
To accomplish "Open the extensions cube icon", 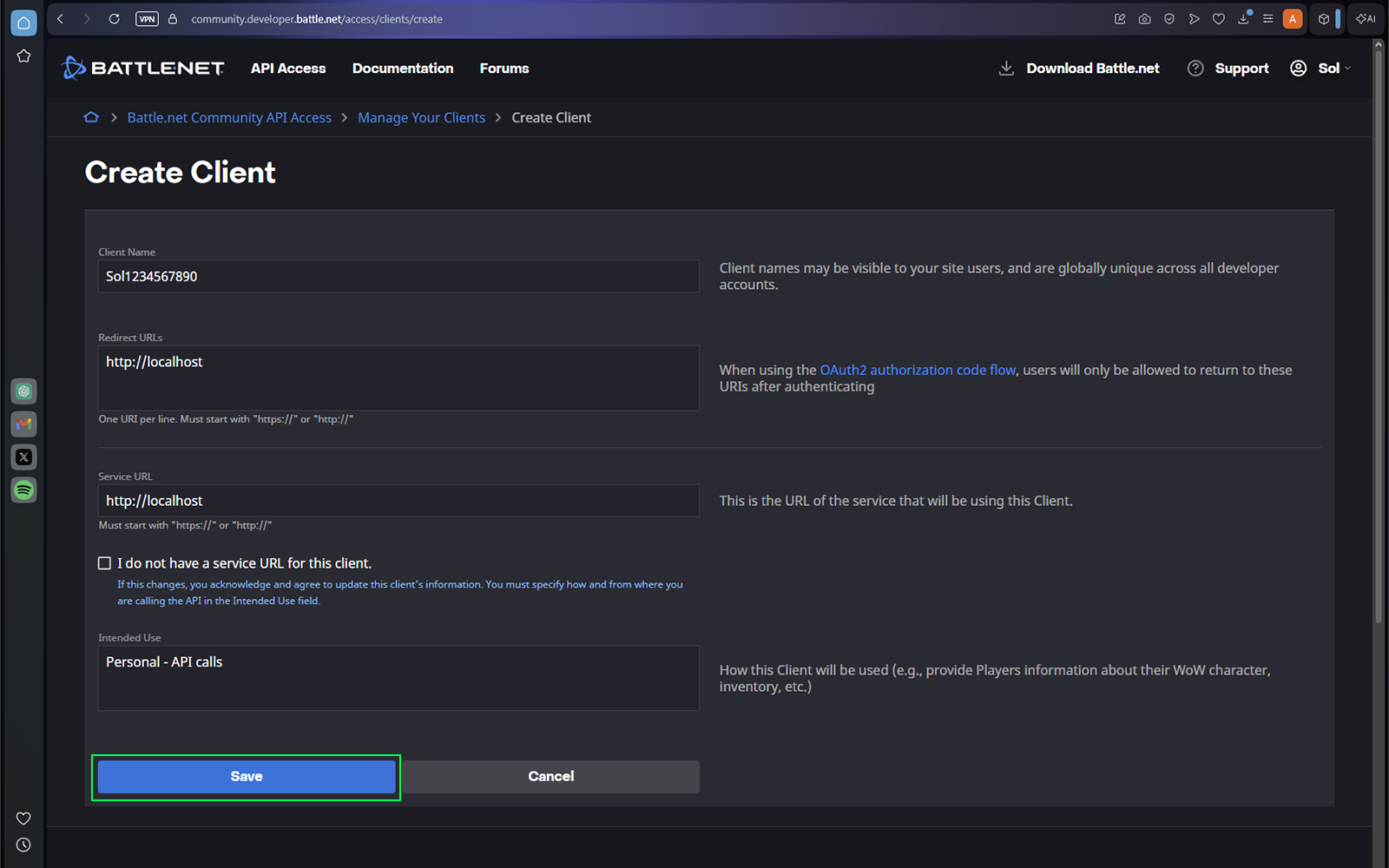I will 1324,19.
